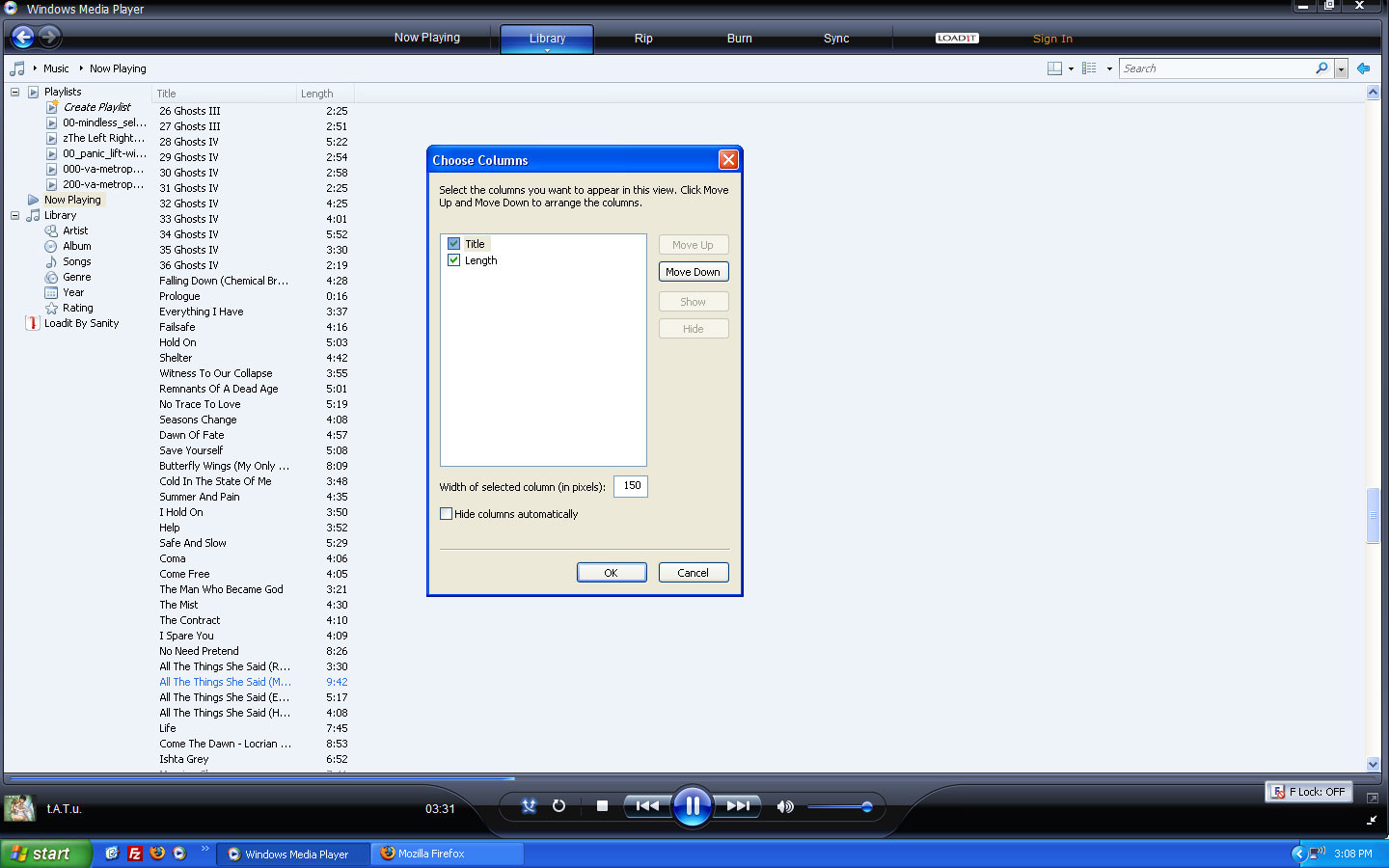
Task: Click the F Lock: OFF indicator
Action: [x=1309, y=792]
